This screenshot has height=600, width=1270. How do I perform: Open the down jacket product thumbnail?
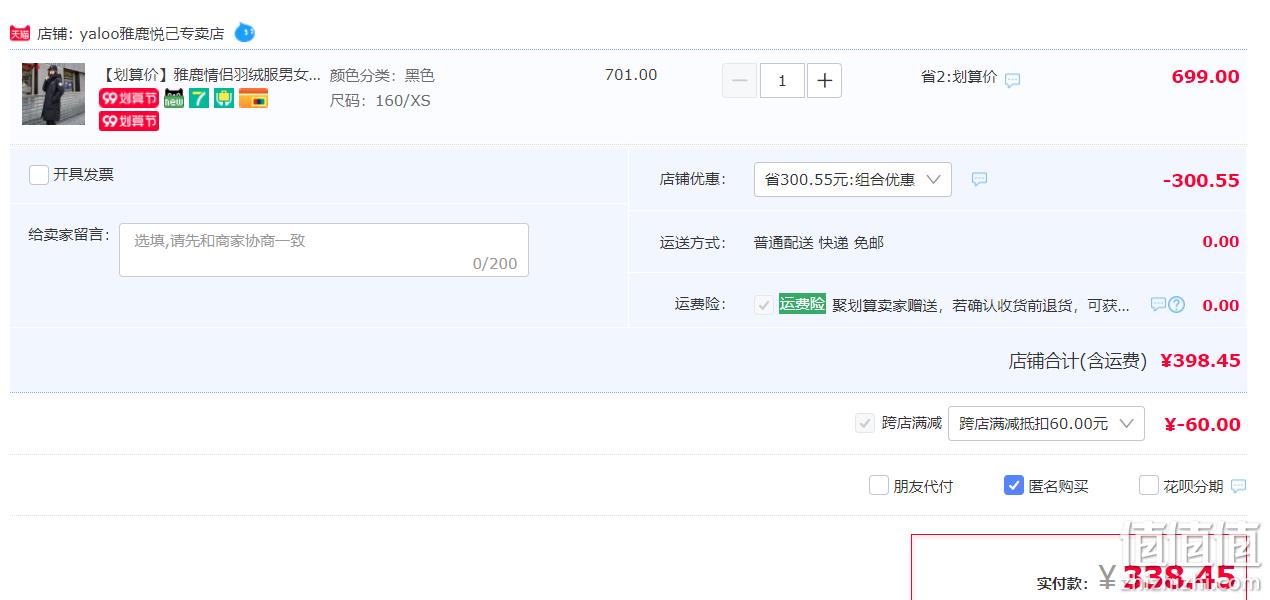click(54, 94)
